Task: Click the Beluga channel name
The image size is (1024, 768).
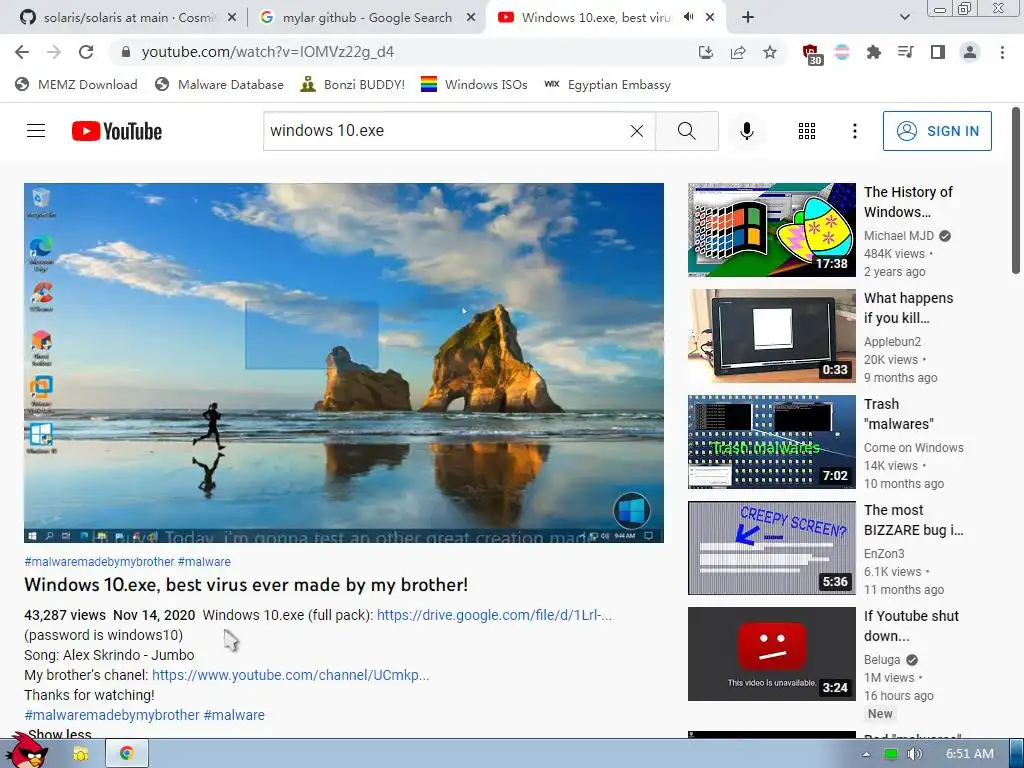Action: point(882,660)
